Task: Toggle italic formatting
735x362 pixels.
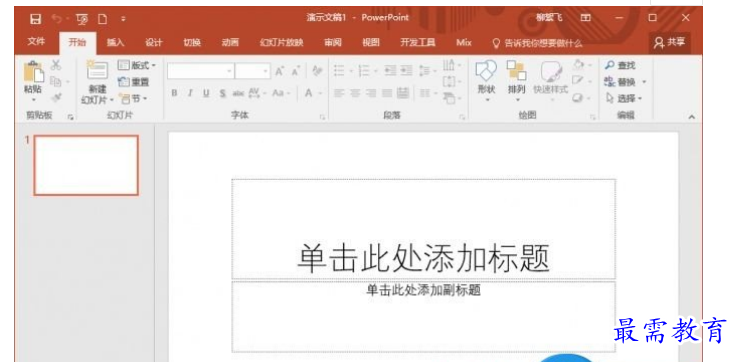Action: 190,93
